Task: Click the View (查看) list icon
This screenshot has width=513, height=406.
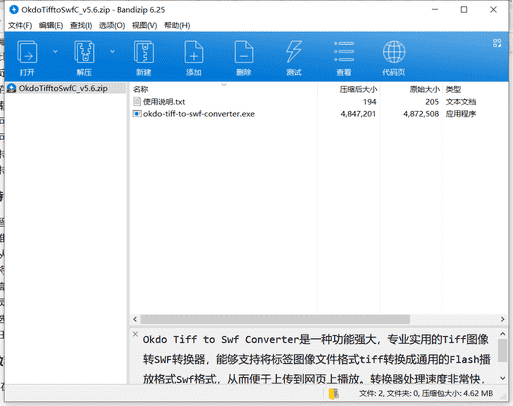Action: point(344,52)
